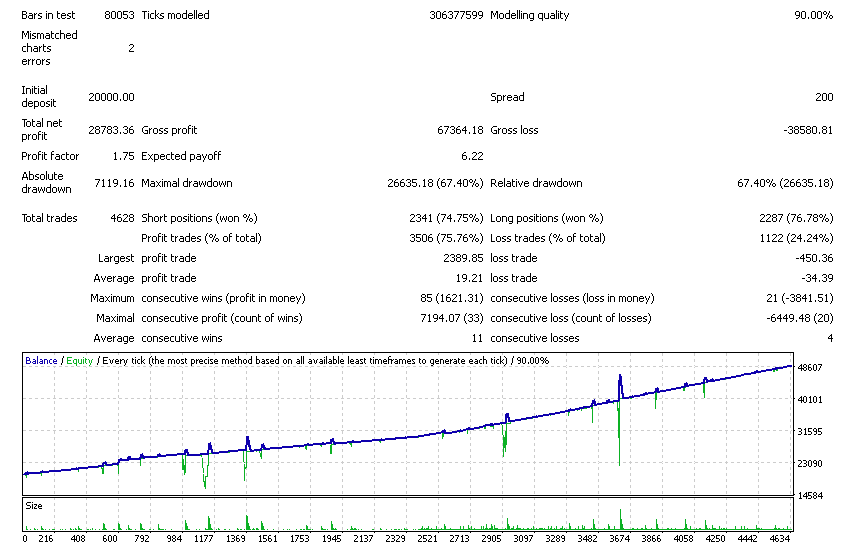
Task: Click the 1177 tick on the horizontal axis
Action: coord(205,538)
